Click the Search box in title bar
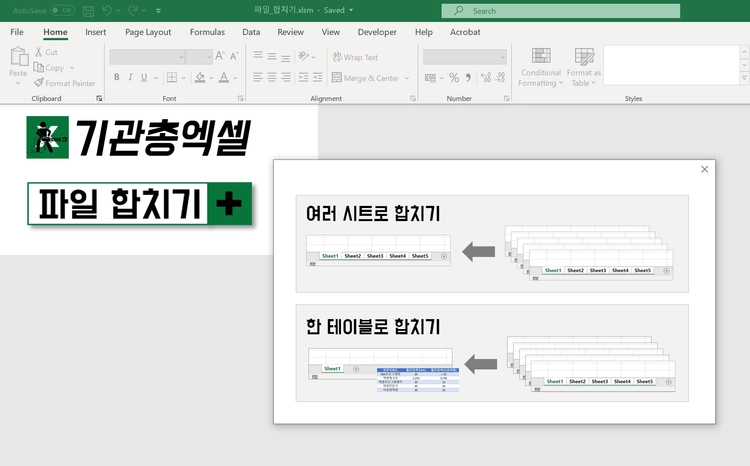The image size is (750, 466). click(x=561, y=11)
